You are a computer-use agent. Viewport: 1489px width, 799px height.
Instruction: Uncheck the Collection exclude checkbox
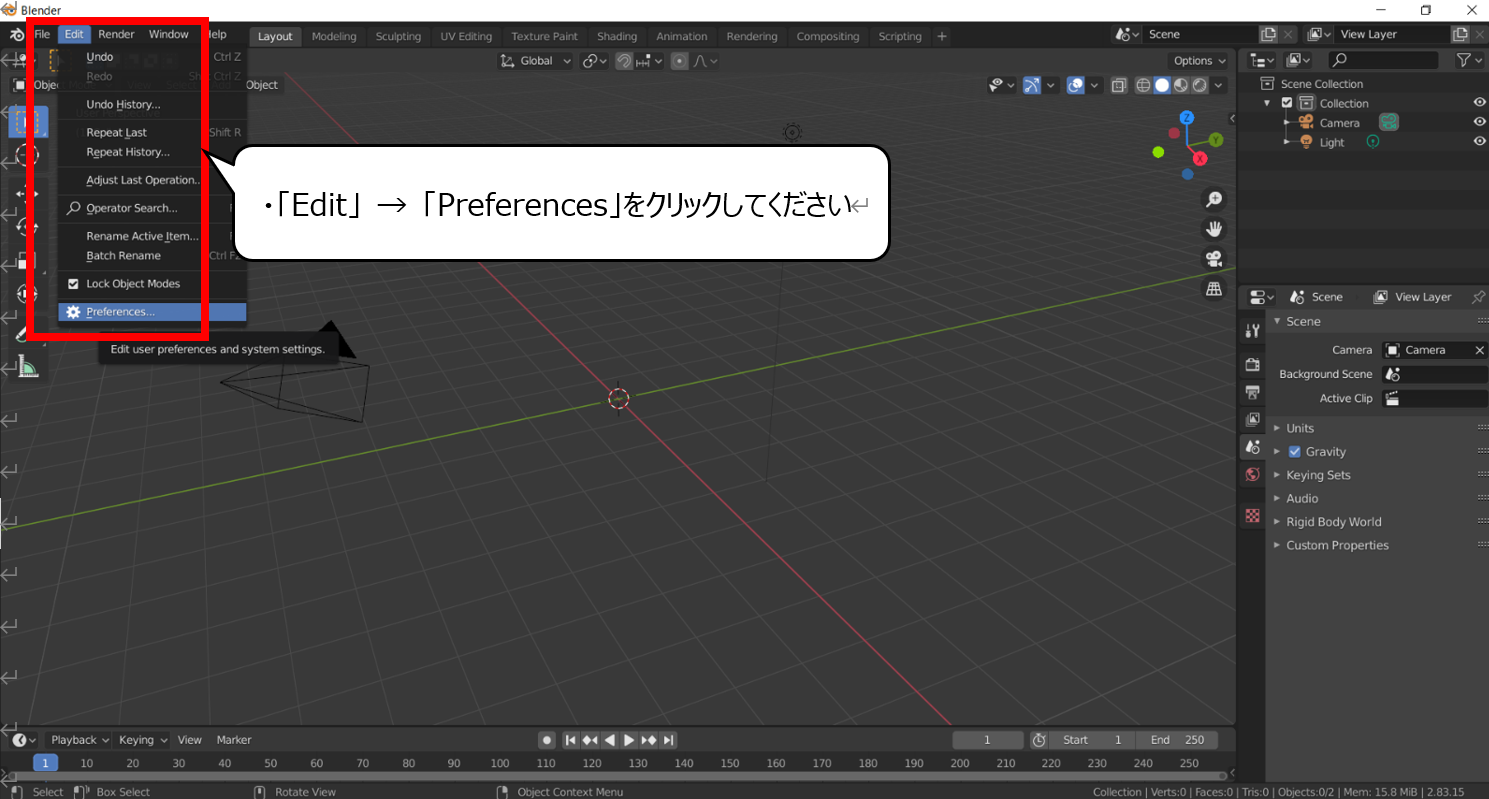coord(1287,103)
